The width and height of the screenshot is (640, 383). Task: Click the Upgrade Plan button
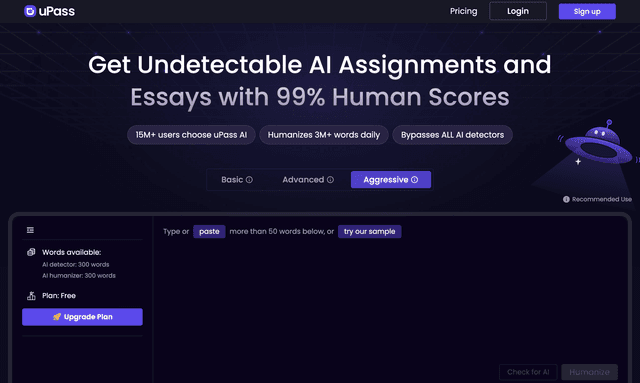[82, 317]
